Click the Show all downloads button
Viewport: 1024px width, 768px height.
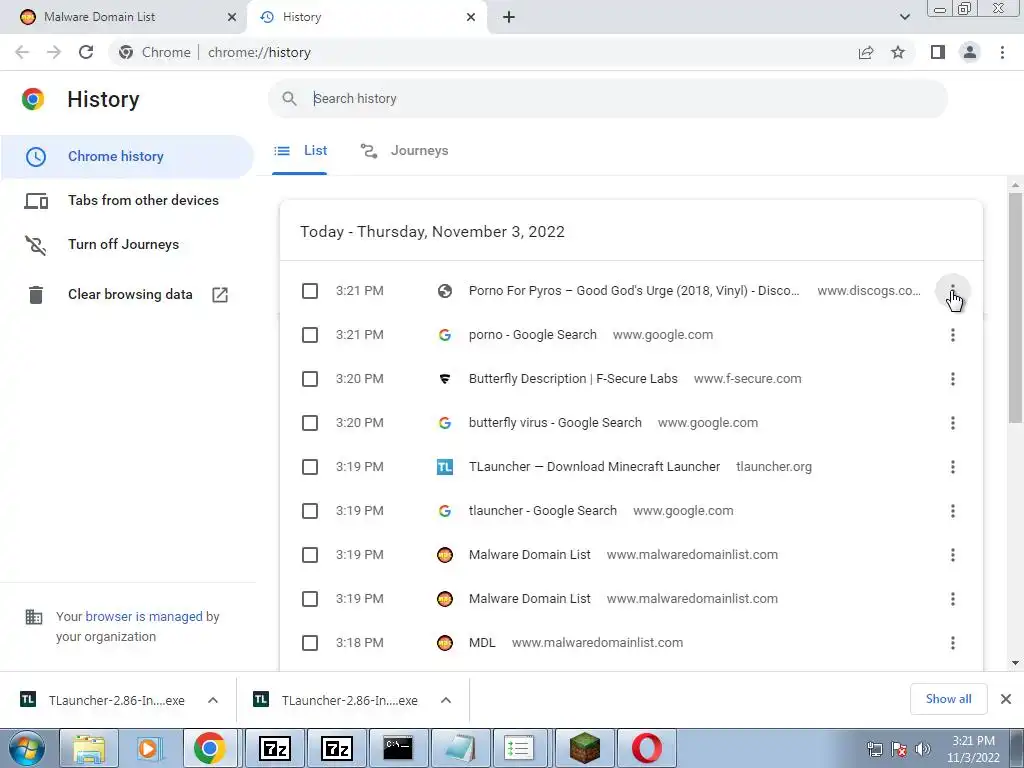click(x=948, y=699)
